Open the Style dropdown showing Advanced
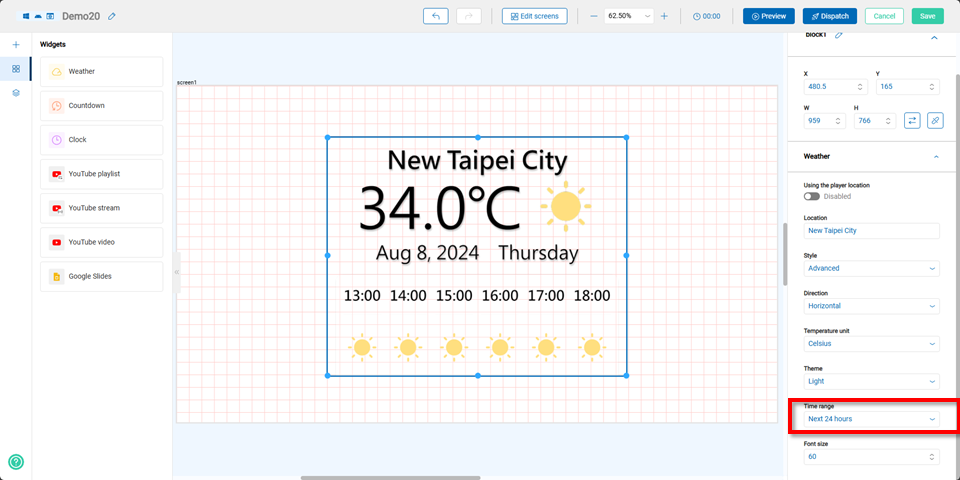Viewport: 960px width, 480px height. tap(871, 268)
